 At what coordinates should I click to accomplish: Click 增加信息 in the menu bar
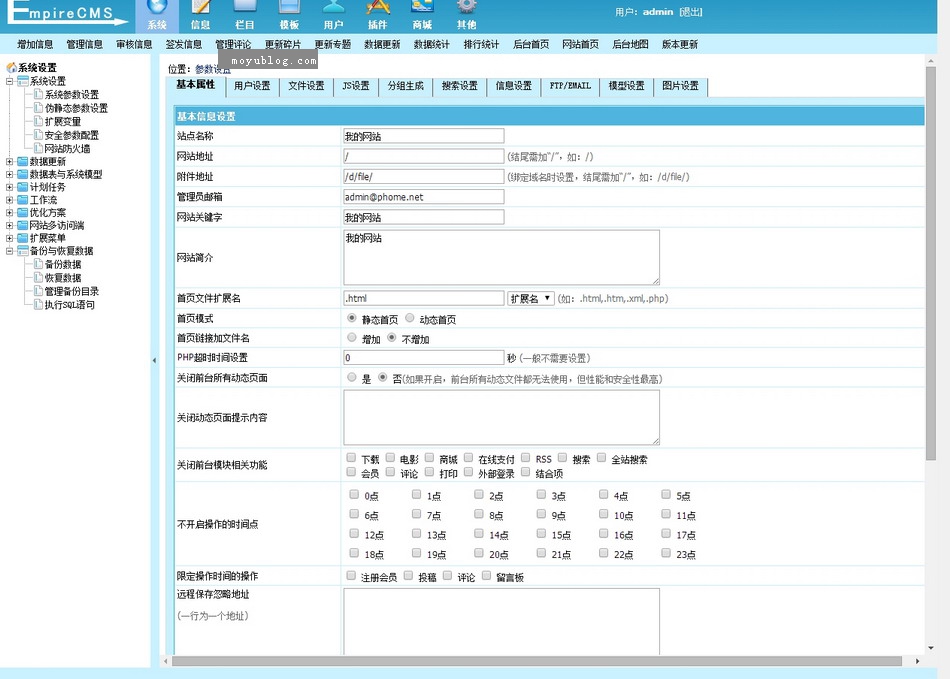[x=35, y=44]
